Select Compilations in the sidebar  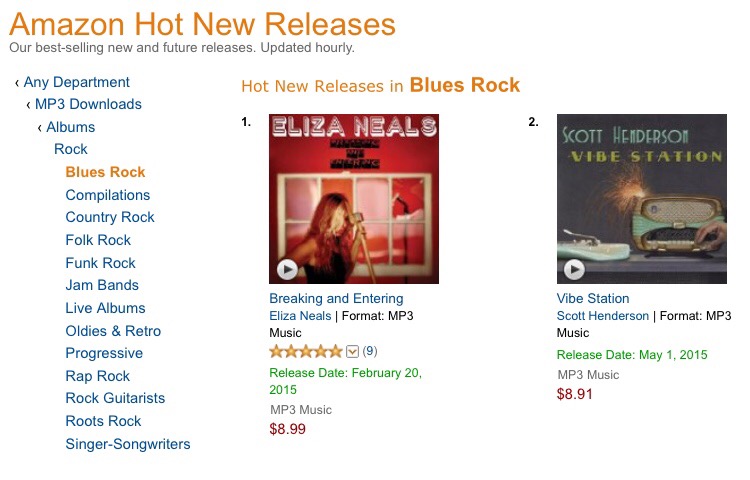pos(108,195)
